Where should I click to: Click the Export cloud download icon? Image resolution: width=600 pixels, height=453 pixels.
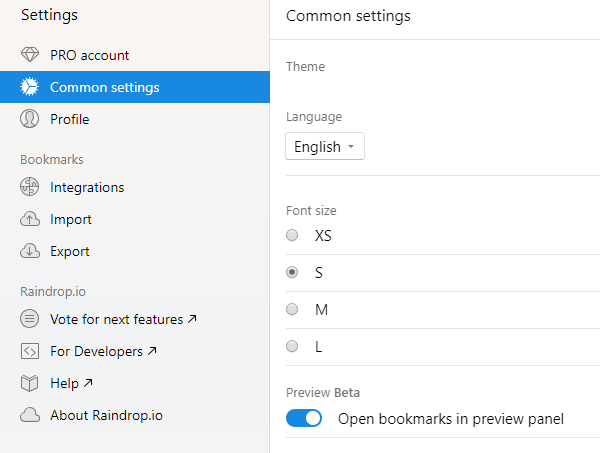[x=30, y=251]
